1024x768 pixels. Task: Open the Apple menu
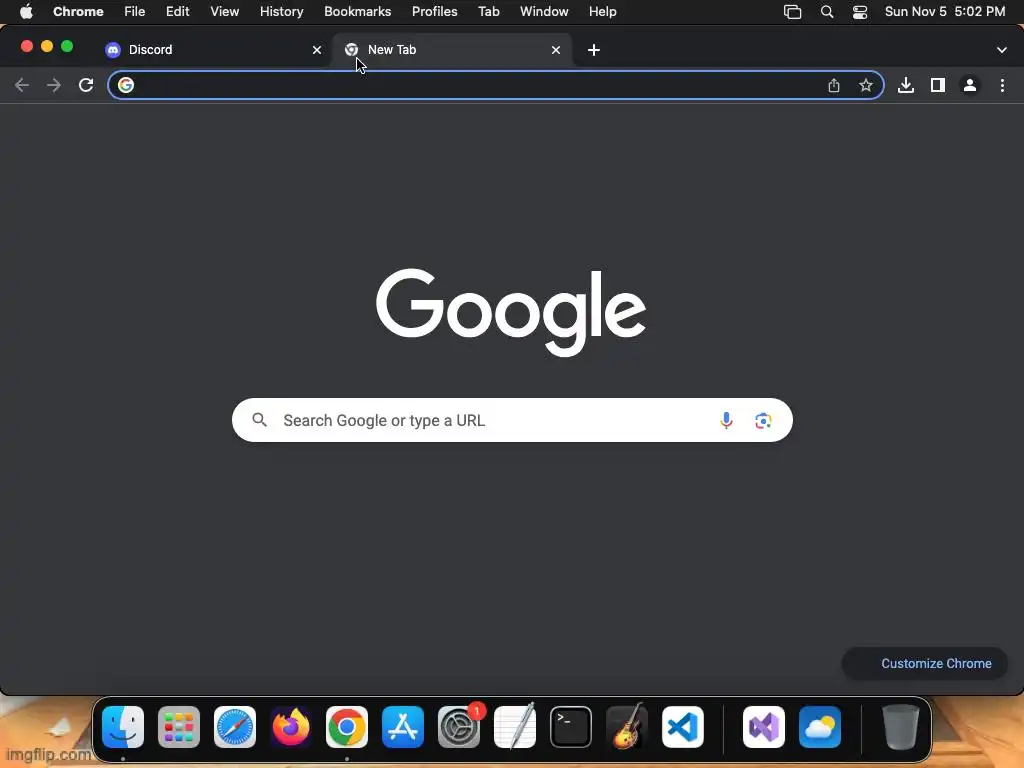click(26, 11)
